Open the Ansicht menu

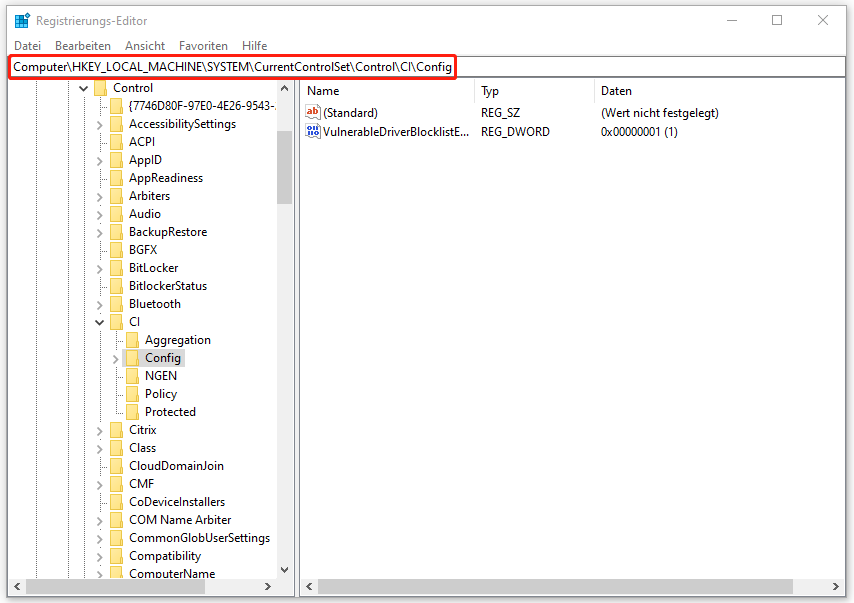tap(145, 46)
